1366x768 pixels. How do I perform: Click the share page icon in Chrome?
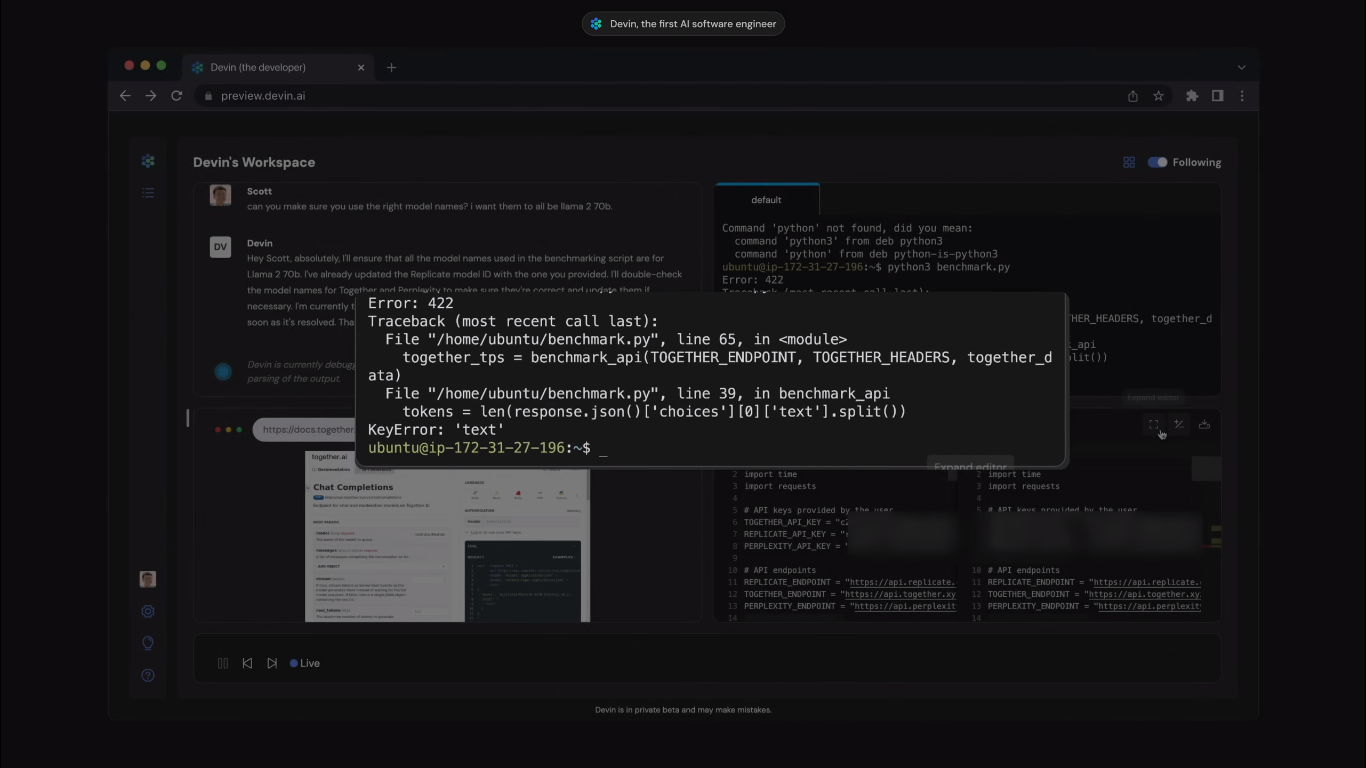click(1133, 96)
